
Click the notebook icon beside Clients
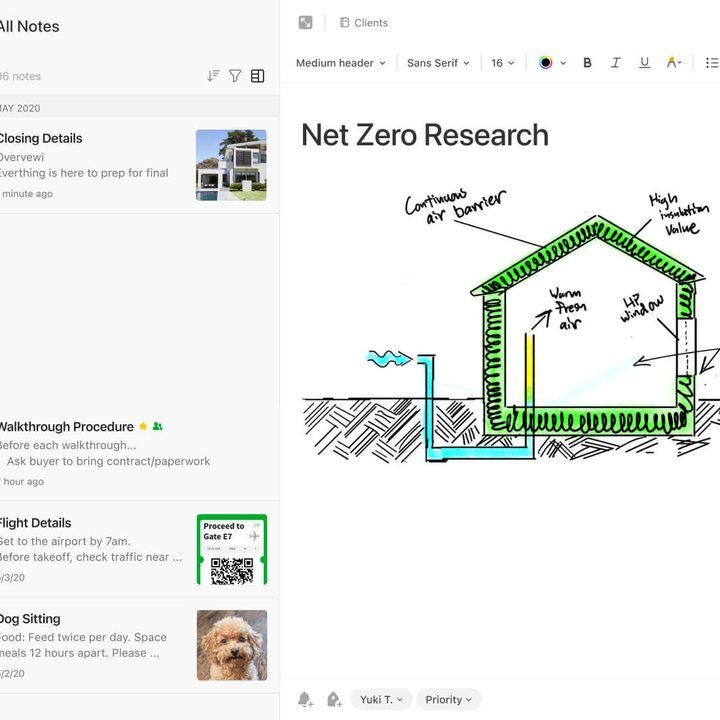point(344,22)
